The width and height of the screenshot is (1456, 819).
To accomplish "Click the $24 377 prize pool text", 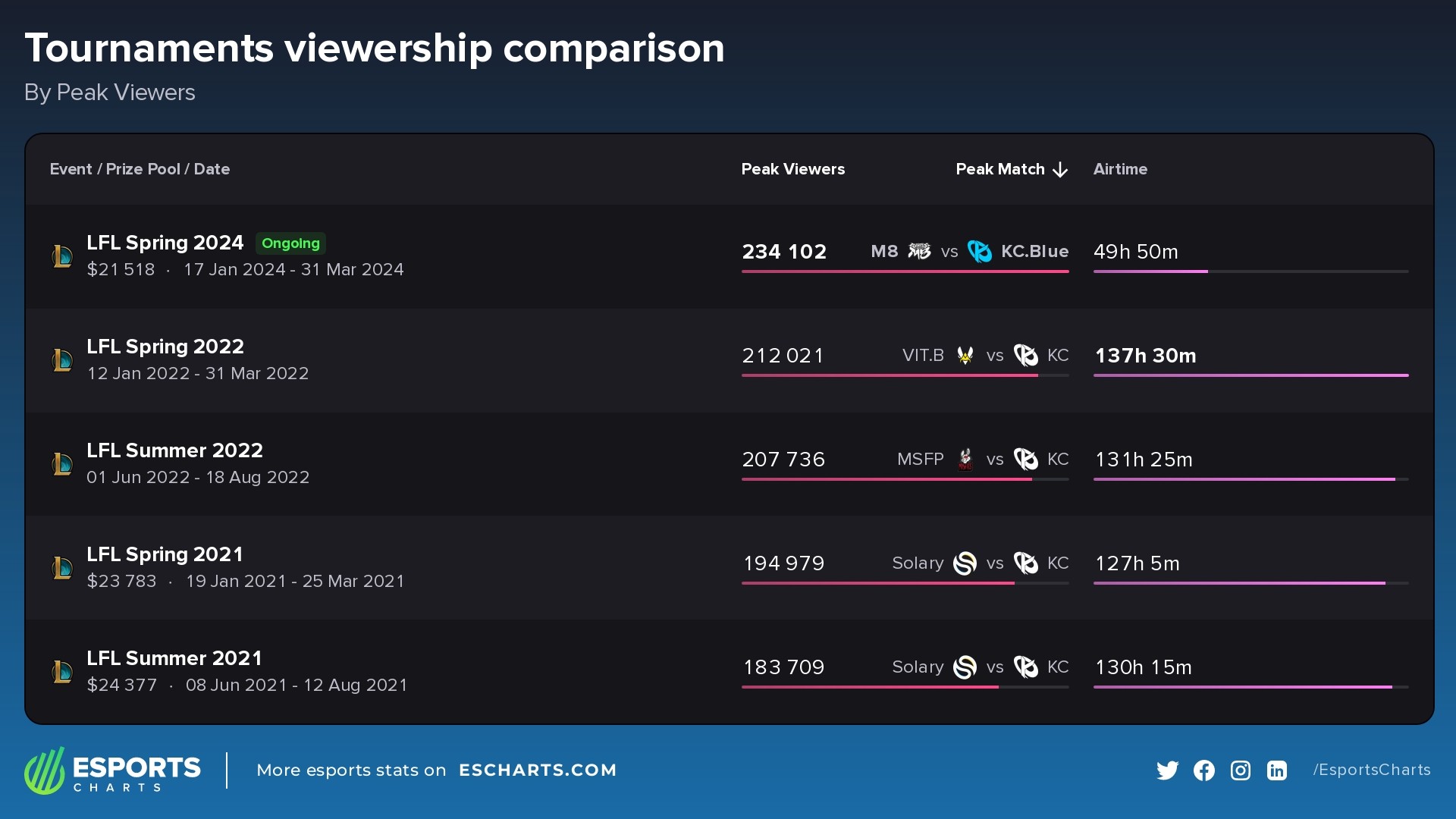I will [121, 686].
